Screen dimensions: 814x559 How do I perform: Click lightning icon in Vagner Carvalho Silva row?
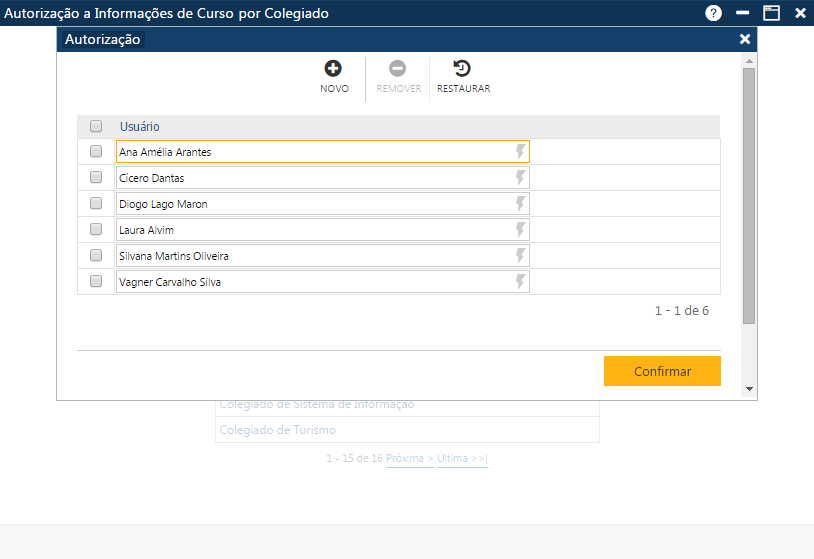[x=520, y=281]
